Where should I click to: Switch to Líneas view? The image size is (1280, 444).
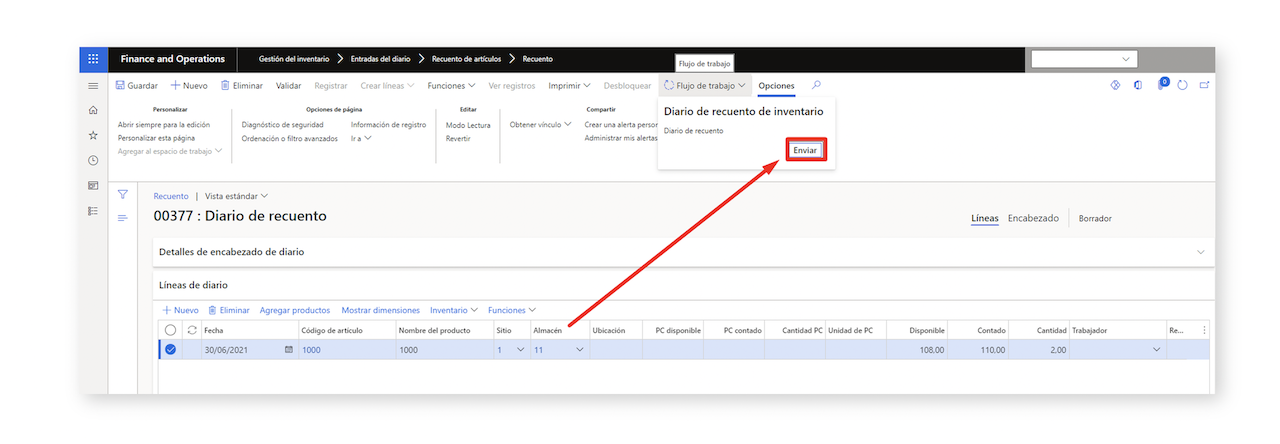point(985,218)
